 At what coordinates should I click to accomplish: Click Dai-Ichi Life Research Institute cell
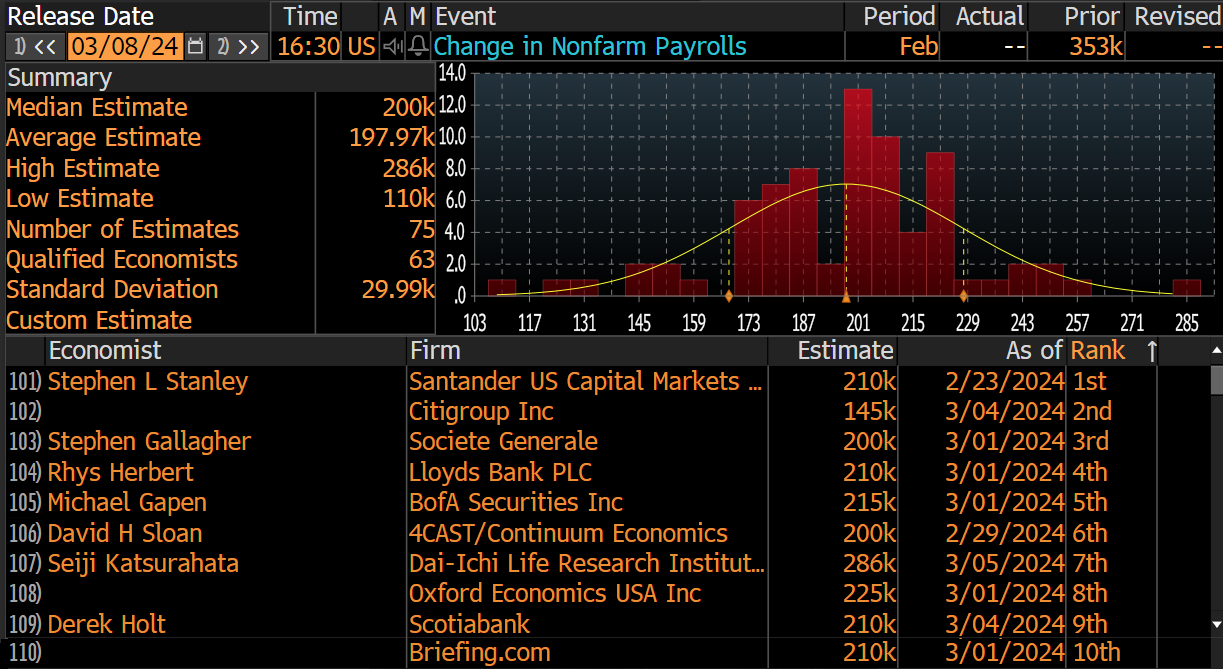click(587, 564)
